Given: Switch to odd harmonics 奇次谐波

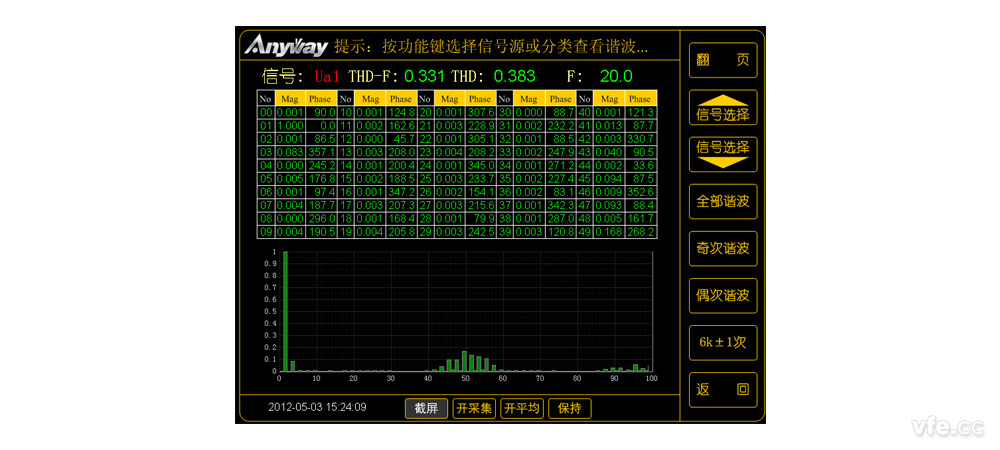Looking at the screenshot, I should pyautogui.click(x=722, y=248).
